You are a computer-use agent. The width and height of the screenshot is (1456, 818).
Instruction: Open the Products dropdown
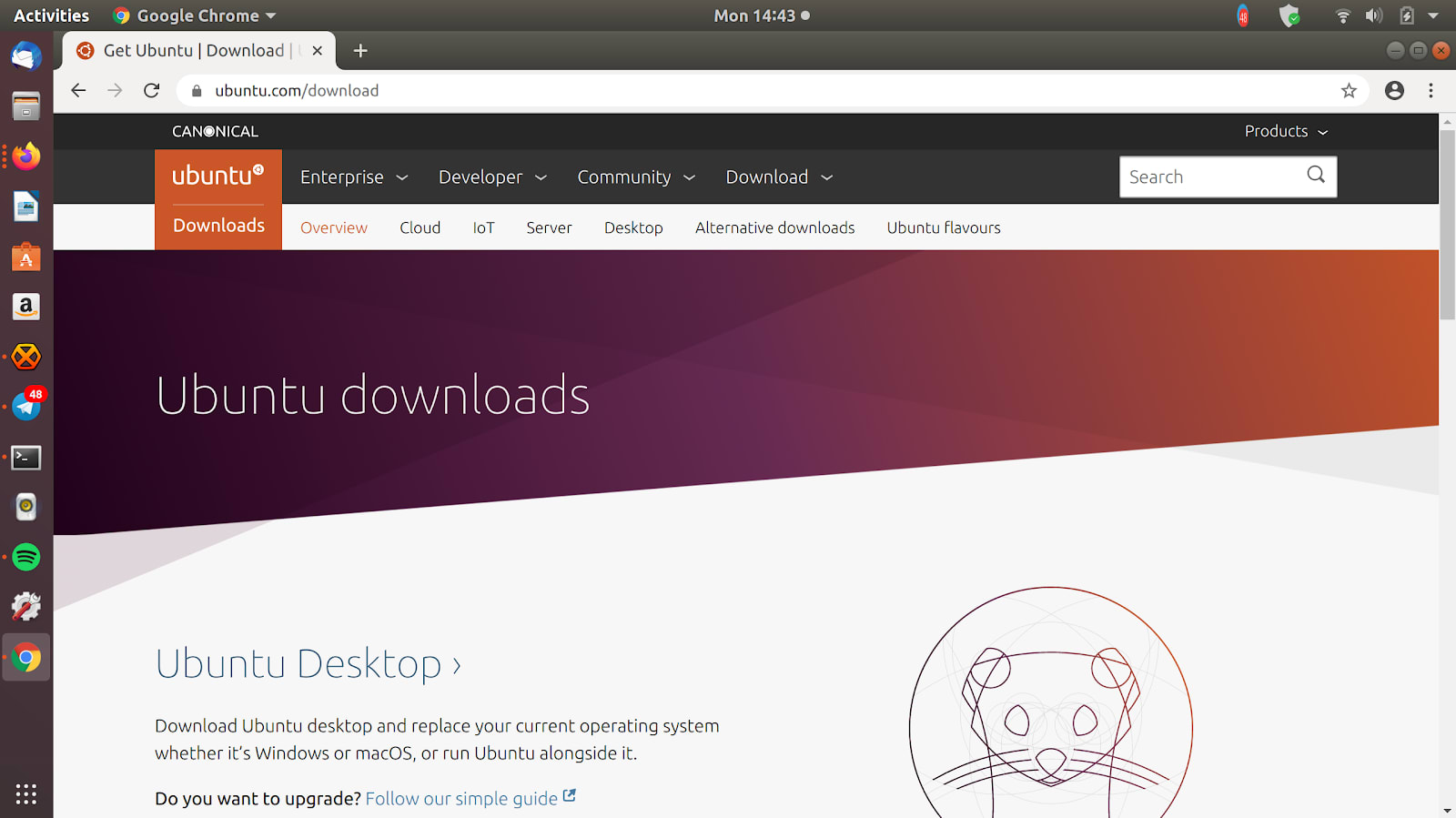(1286, 131)
